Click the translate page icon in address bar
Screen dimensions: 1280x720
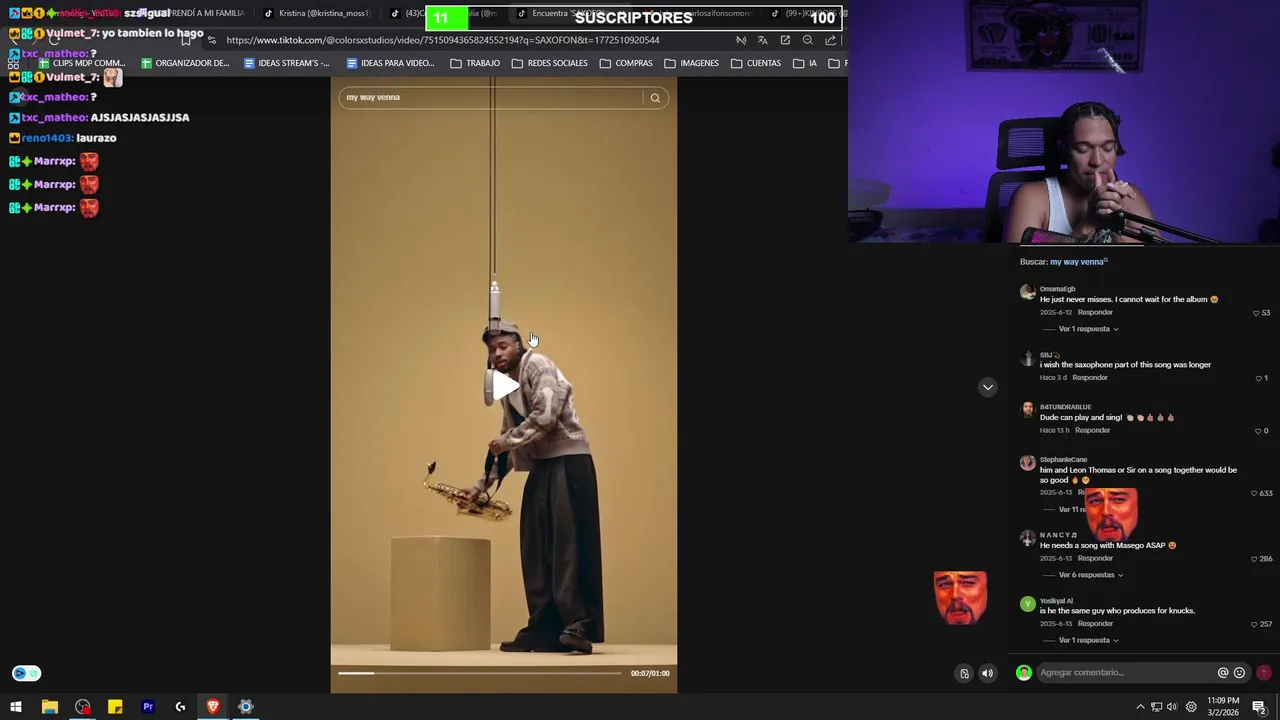762,40
